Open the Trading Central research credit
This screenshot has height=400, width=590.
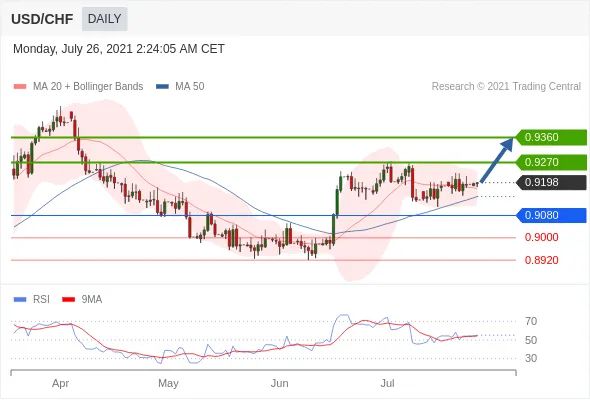(x=506, y=87)
